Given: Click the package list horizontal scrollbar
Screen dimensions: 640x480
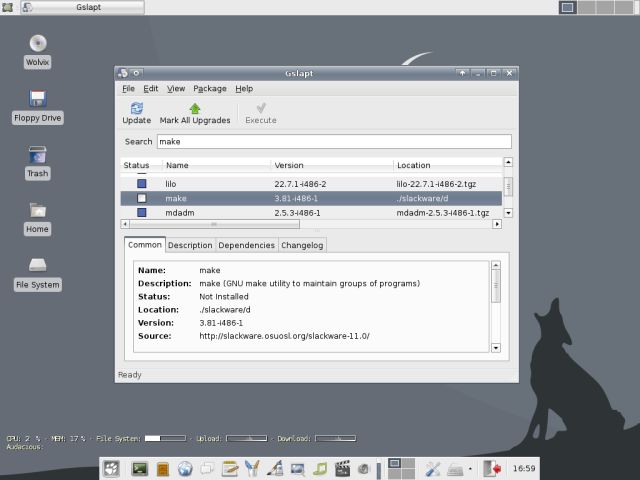Looking at the screenshot, I should coord(310,224).
